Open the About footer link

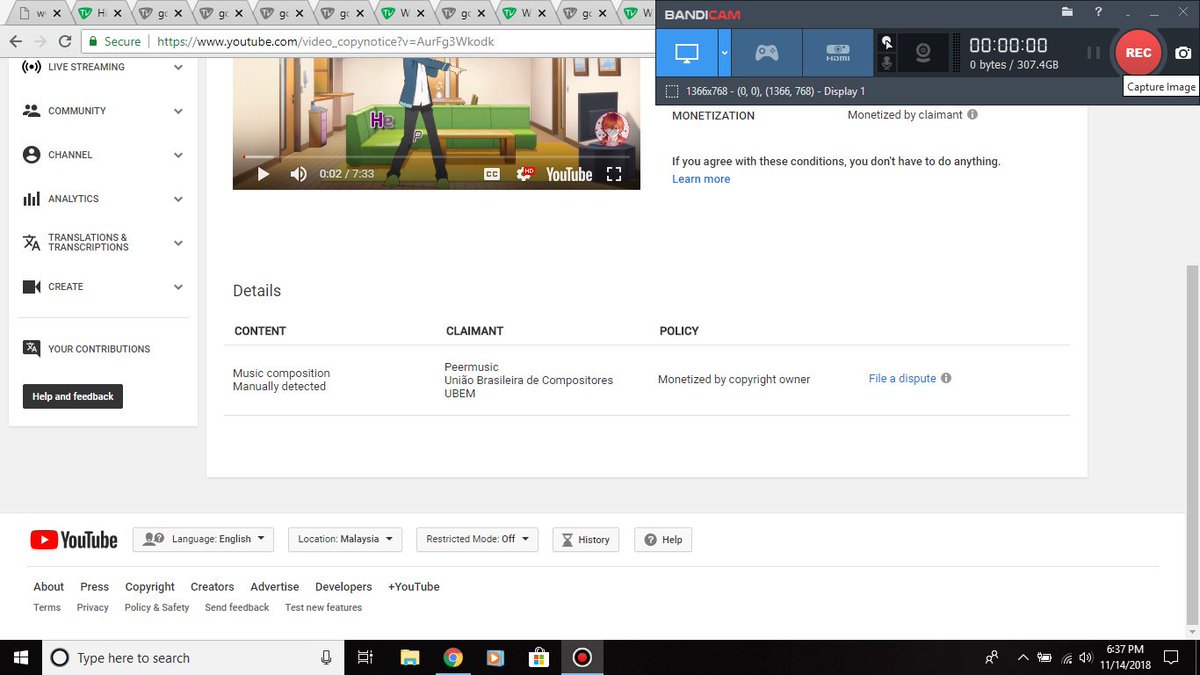point(48,587)
